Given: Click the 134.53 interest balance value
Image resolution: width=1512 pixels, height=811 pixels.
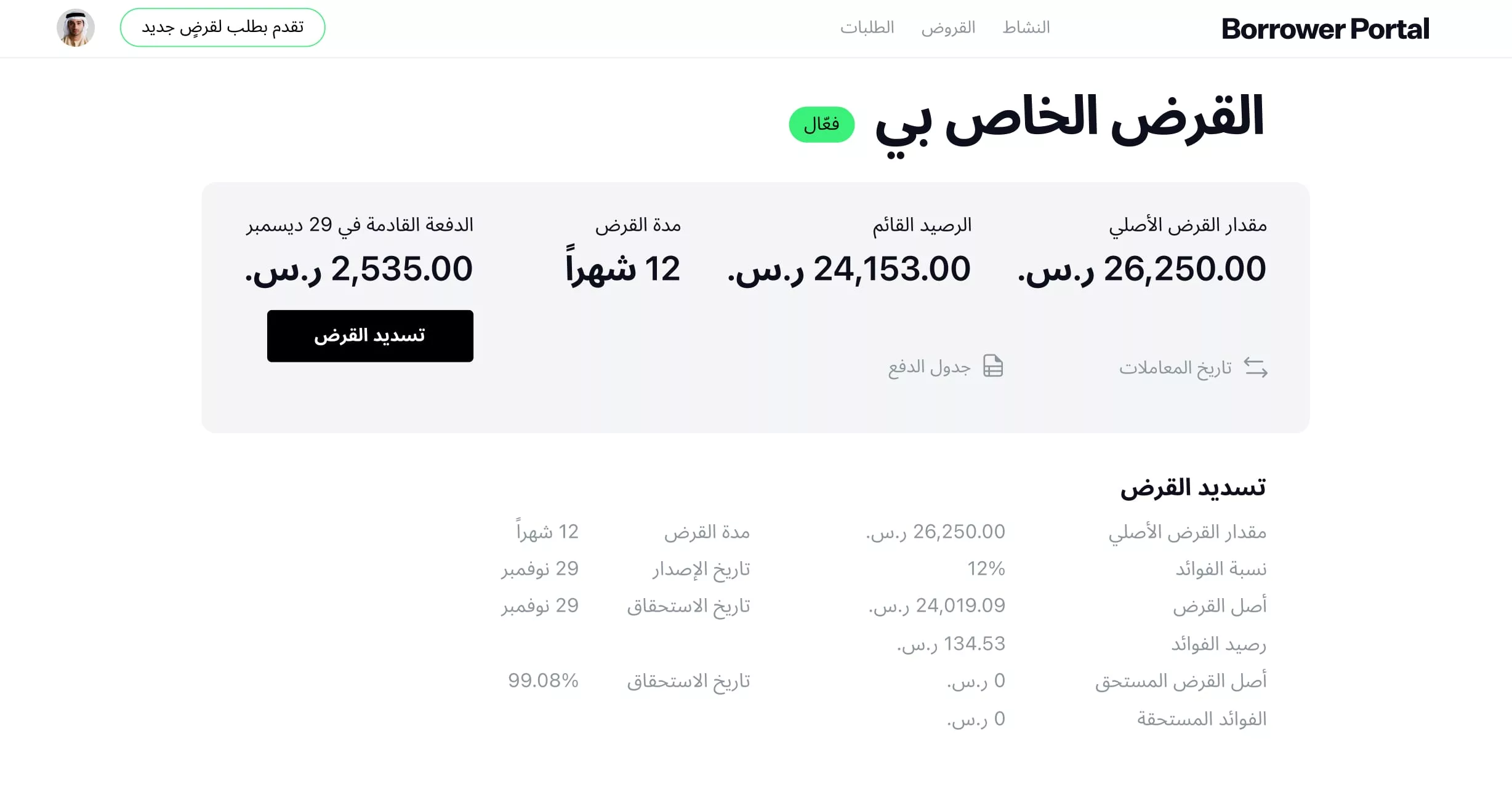Looking at the screenshot, I should coord(951,644).
